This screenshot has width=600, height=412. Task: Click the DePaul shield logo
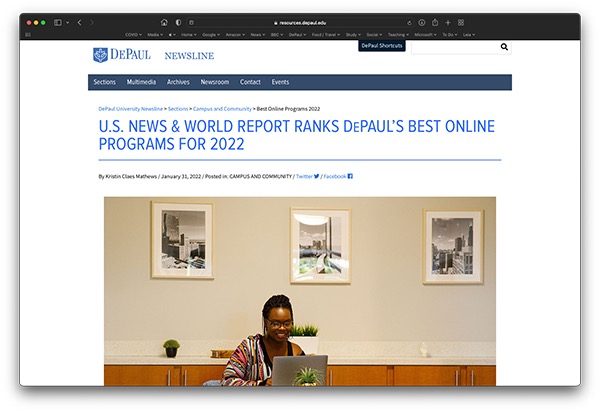(x=100, y=55)
